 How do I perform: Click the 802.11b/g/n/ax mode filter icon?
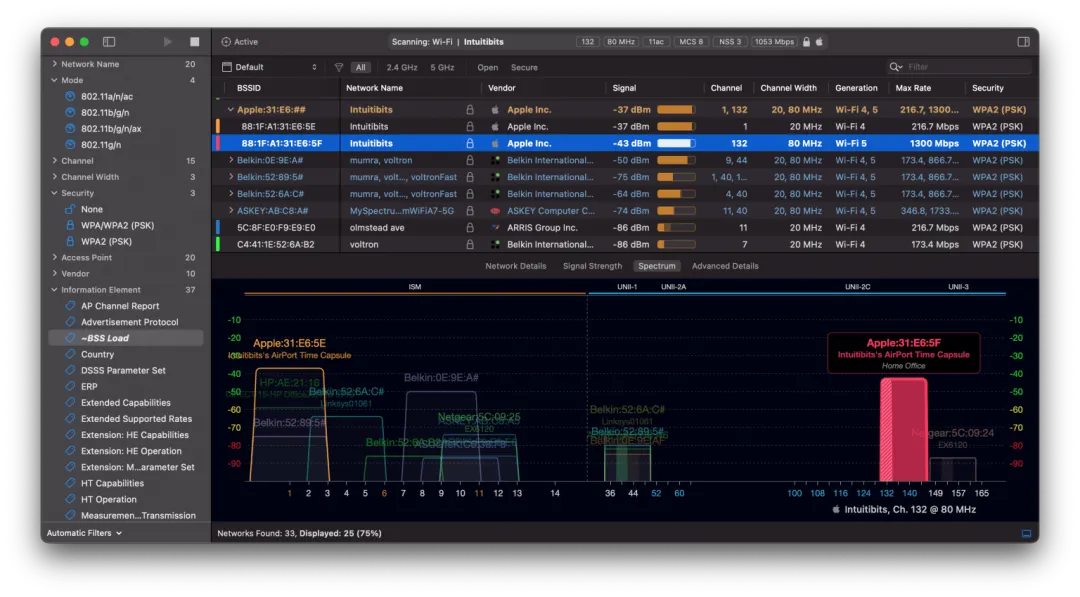tap(70, 129)
